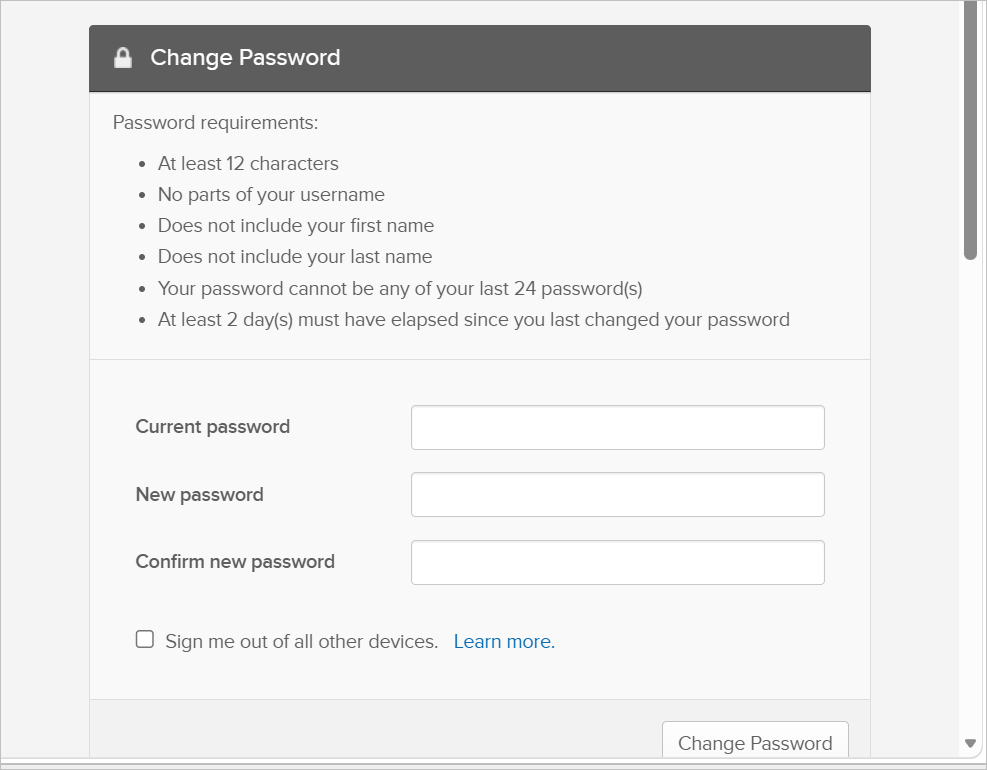Screen dimensions: 987x770
Task: Click the scrollbar down arrow icon
Action: tap(970, 744)
